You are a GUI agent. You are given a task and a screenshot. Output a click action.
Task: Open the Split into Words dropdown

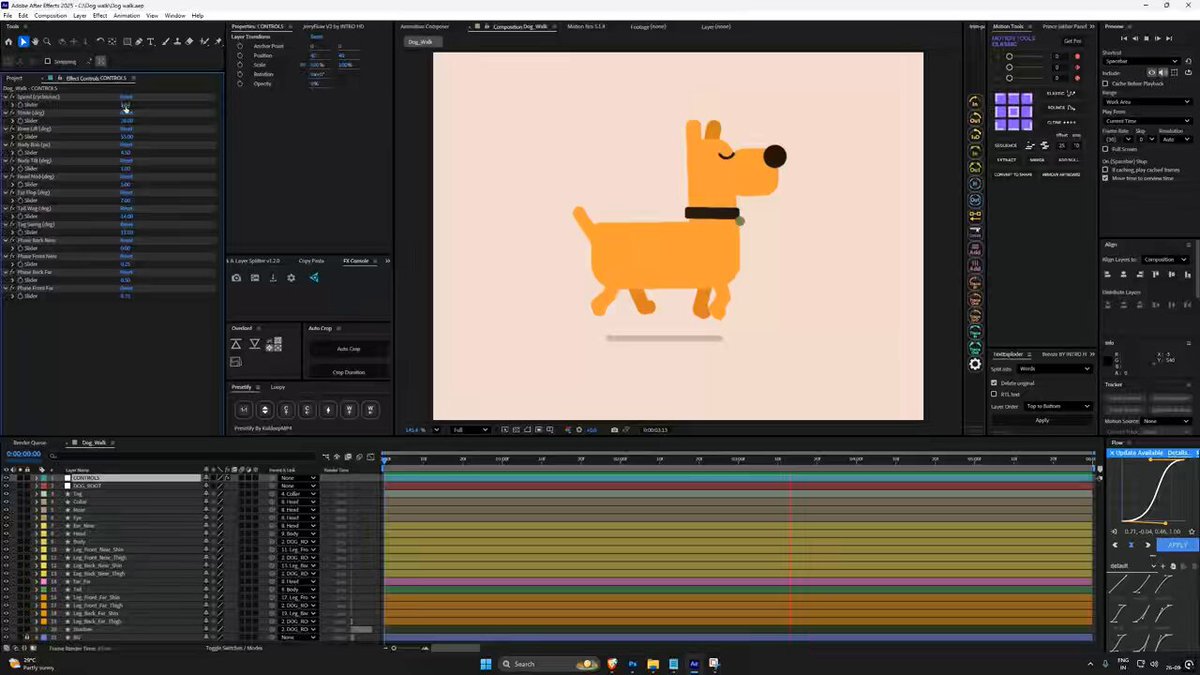pos(1054,369)
